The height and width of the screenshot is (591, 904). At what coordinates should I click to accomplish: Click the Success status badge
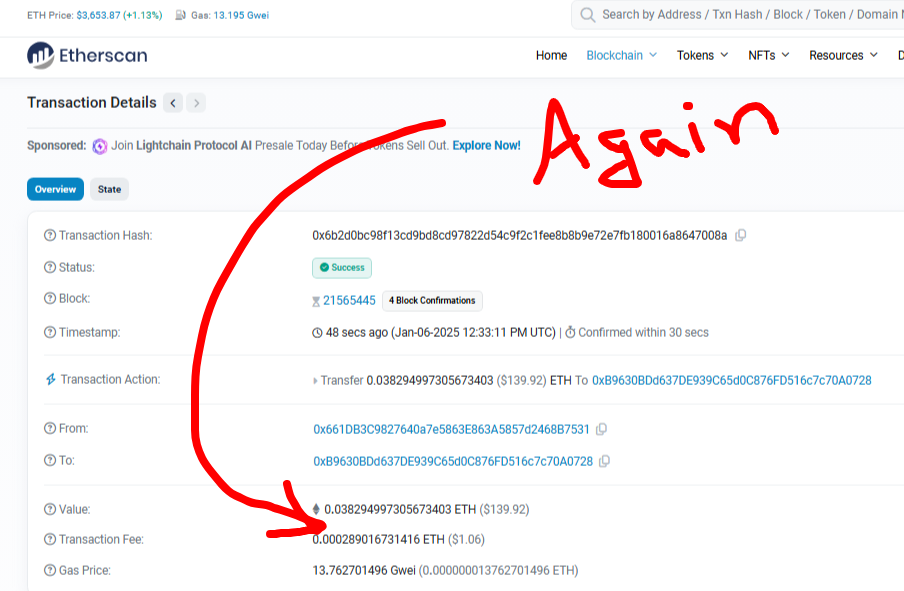(342, 268)
